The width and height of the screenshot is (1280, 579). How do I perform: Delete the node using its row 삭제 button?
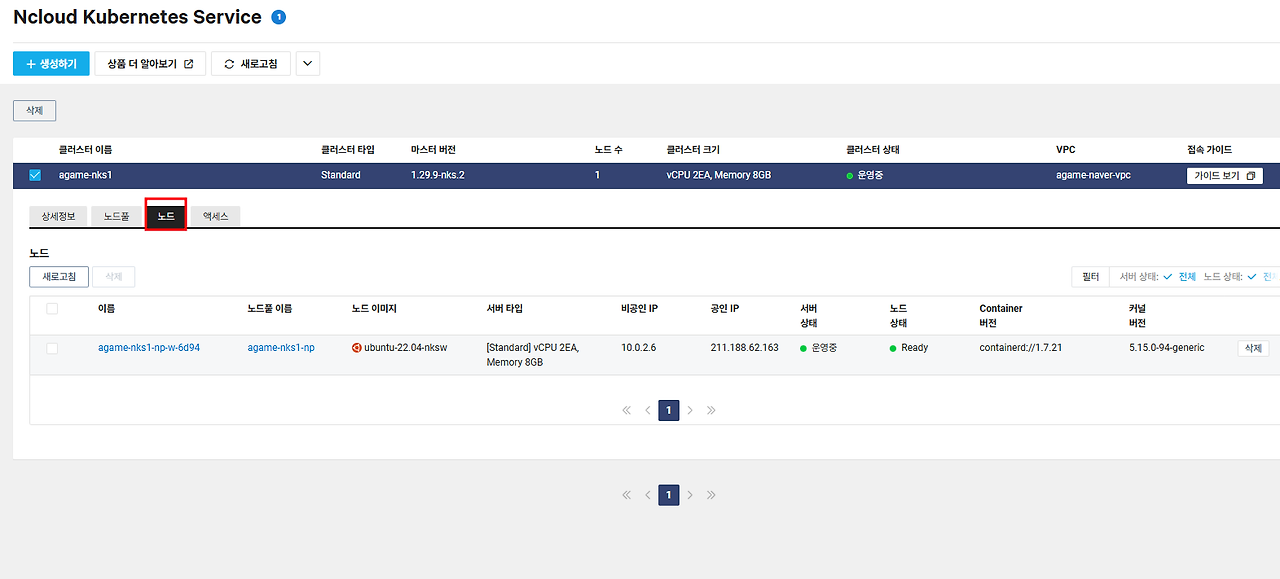coord(1253,348)
